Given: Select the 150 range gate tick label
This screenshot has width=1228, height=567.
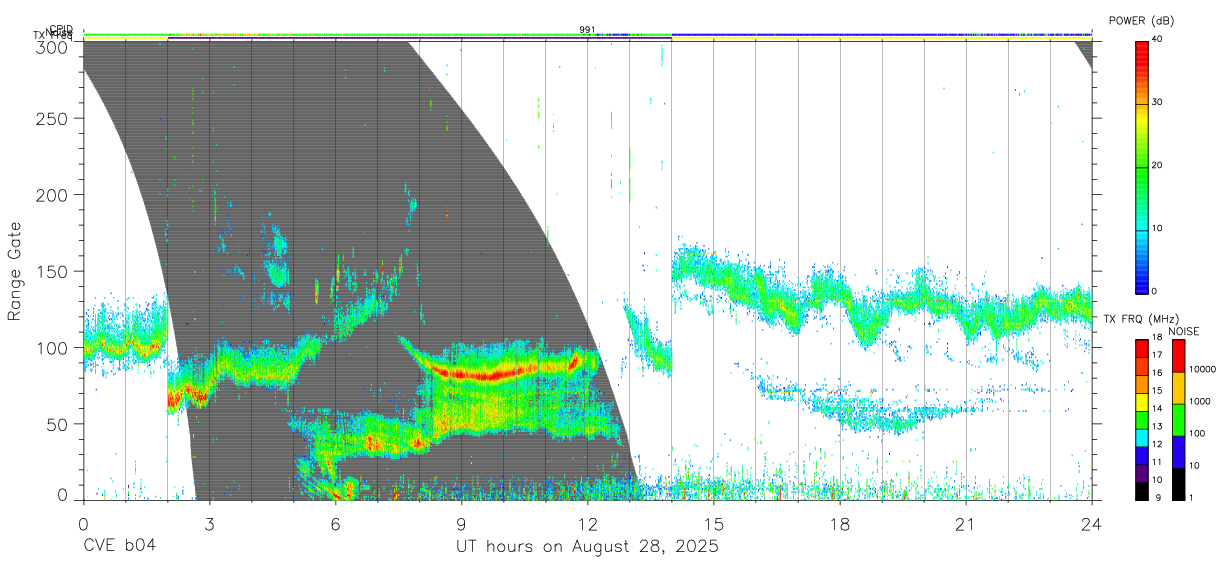Looking at the screenshot, I should pos(50,271).
